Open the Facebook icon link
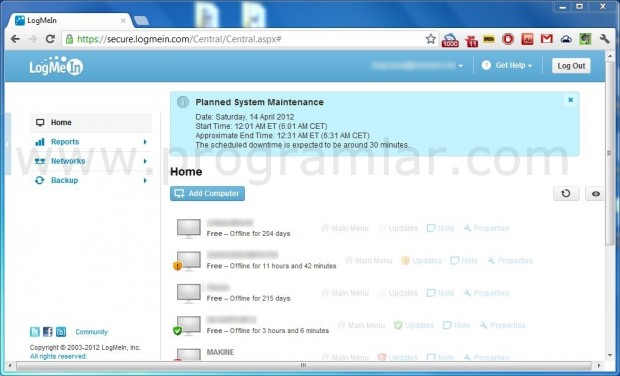620x376 pixels. pos(47,332)
